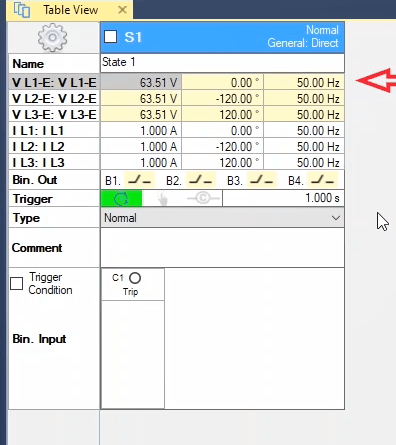The height and width of the screenshot is (445, 396).
Task: Select the green timeout trigger icon
Action: coord(121,199)
